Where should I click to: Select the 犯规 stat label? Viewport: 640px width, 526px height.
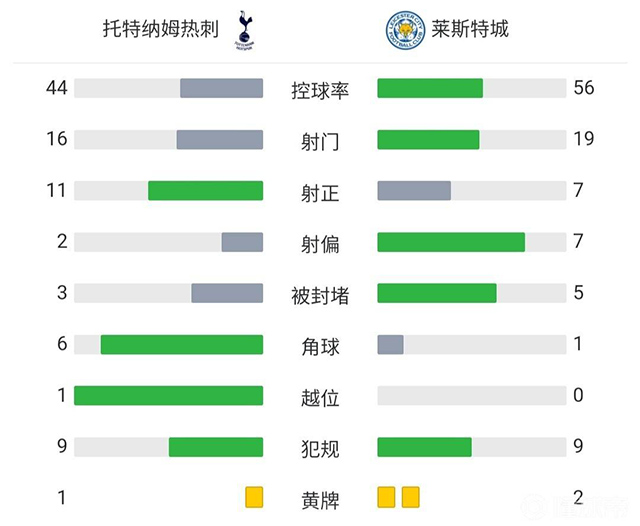point(320,449)
